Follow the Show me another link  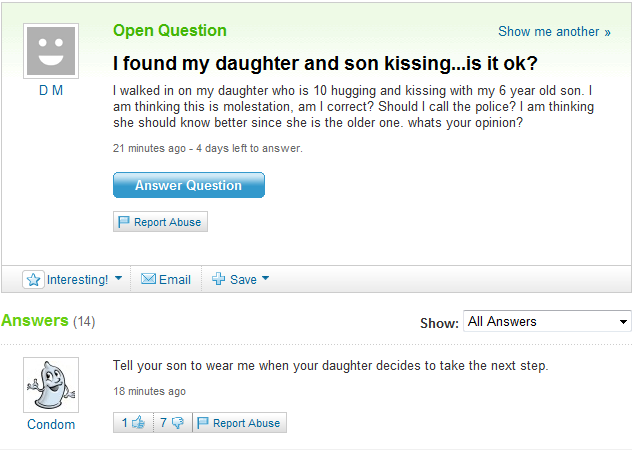pyautogui.click(x=554, y=32)
